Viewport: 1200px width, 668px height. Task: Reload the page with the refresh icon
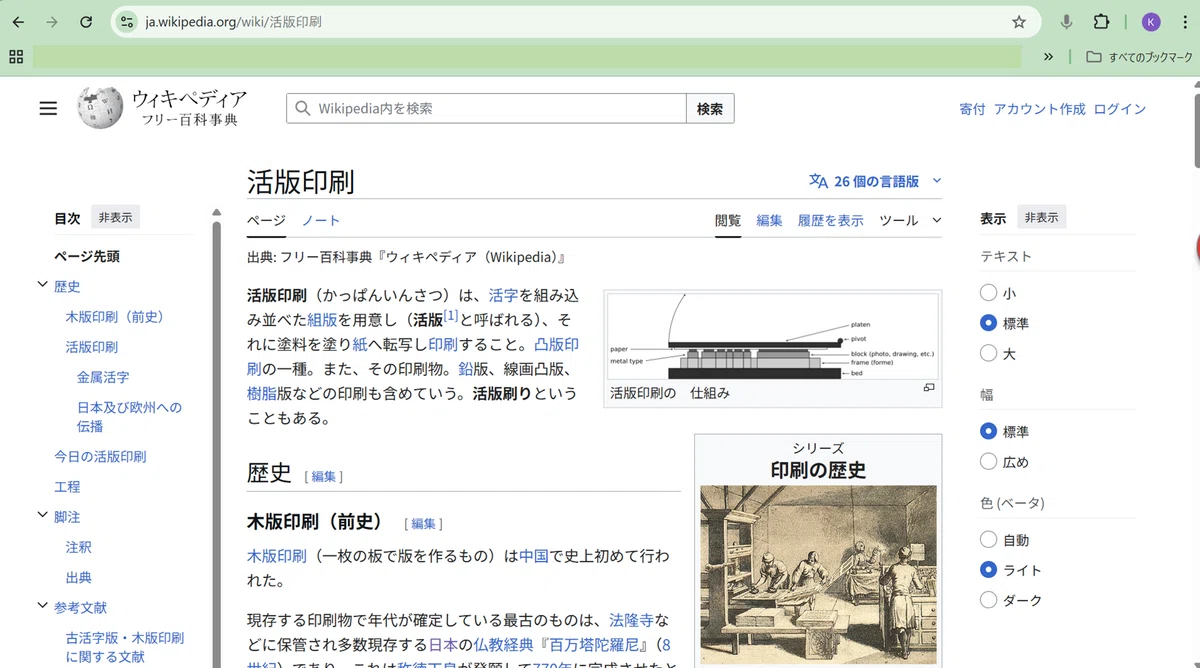click(86, 22)
